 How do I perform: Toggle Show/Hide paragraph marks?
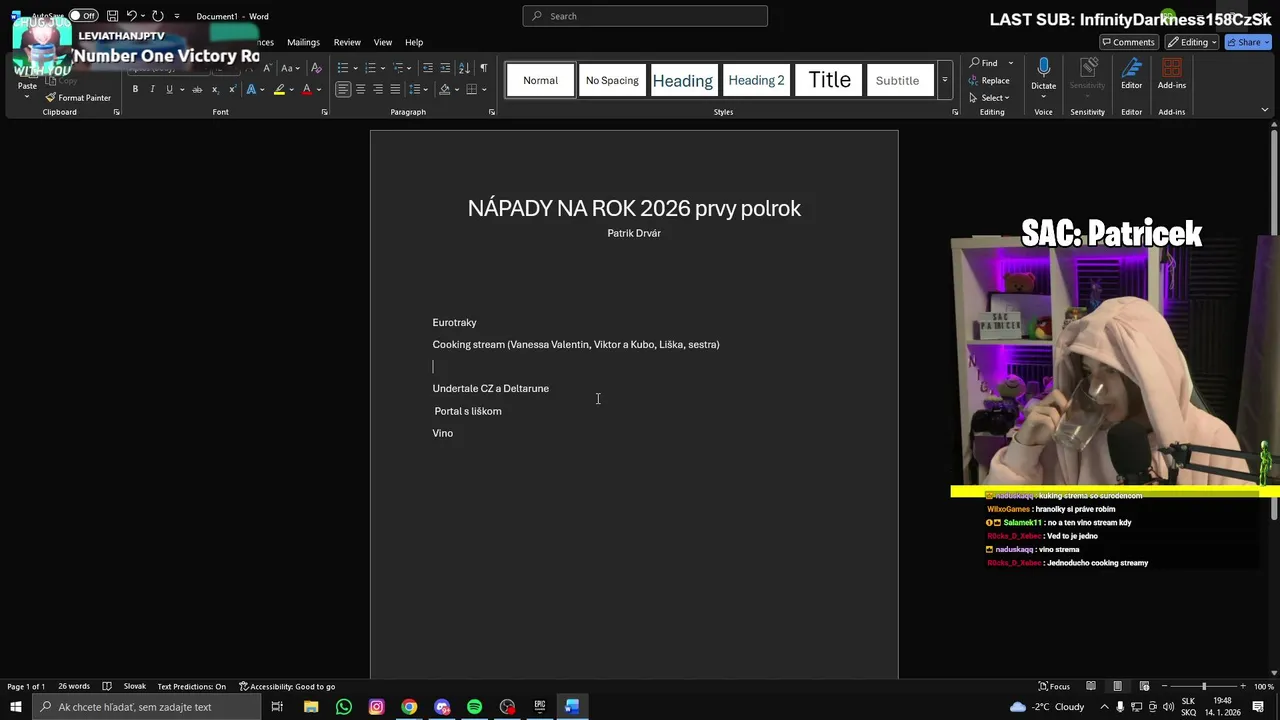pyautogui.click(x=484, y=68)
